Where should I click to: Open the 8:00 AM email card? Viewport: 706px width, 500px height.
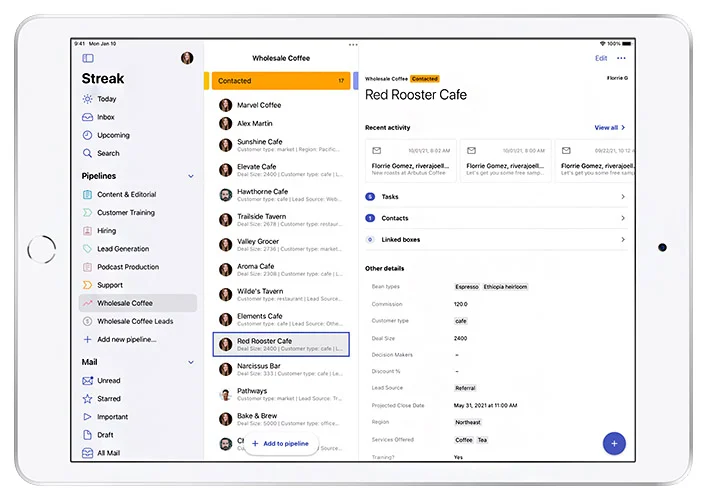(x=506, y=161)
